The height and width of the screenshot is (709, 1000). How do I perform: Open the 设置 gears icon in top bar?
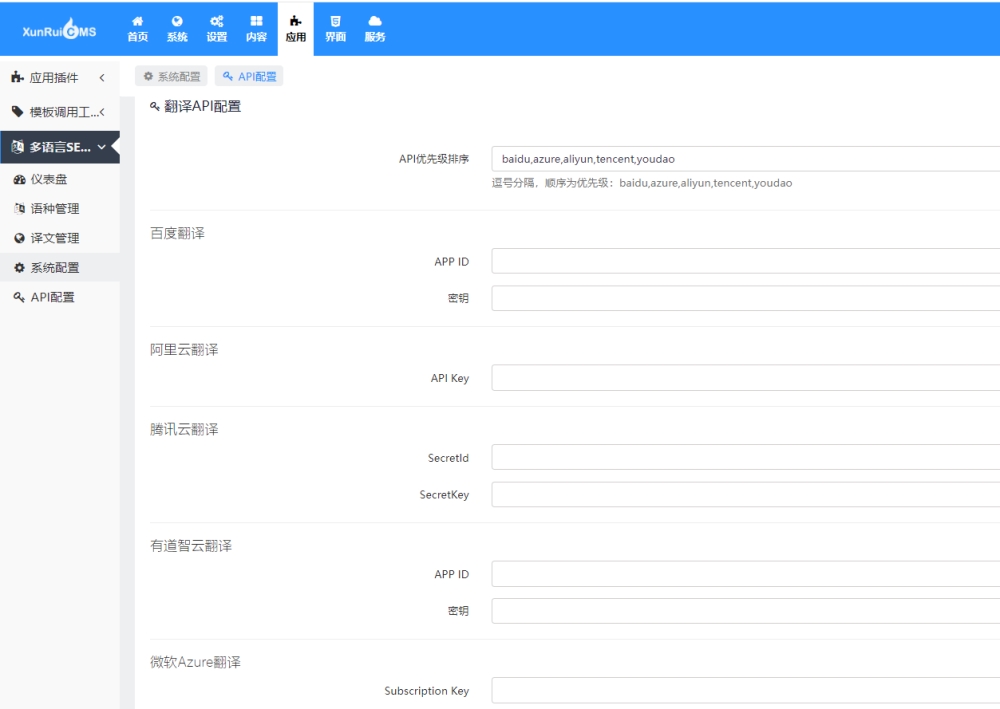[x=217, y=21]
